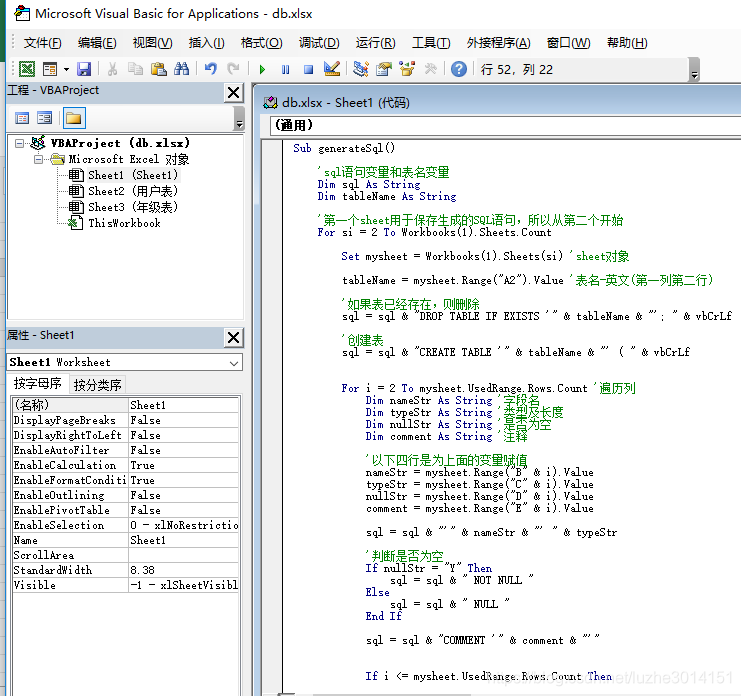Click the Paste clipboard icon
Screen dimensions: 741x696
pos(158,69)
